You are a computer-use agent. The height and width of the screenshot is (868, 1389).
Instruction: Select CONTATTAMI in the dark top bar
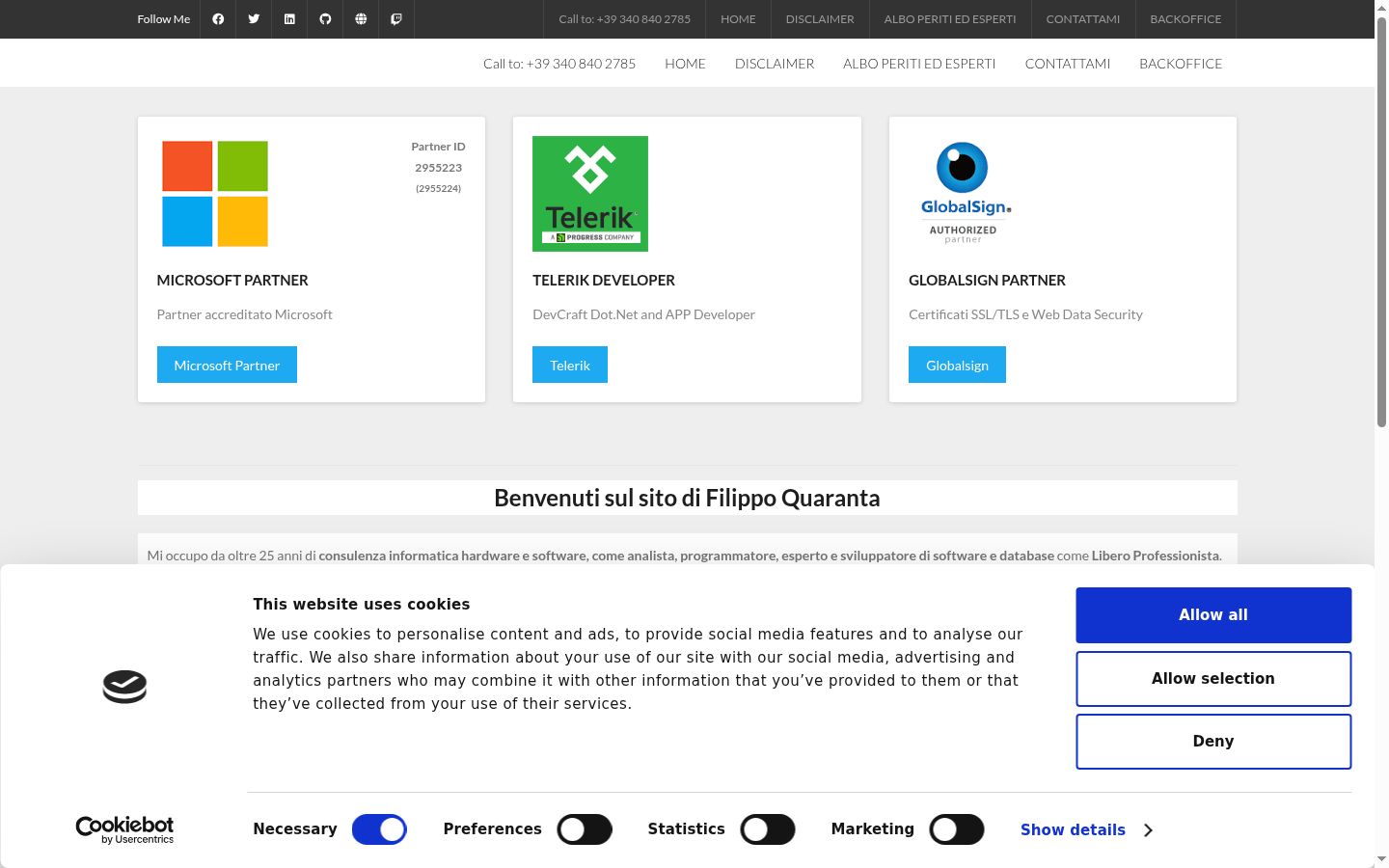point(1083,19)
